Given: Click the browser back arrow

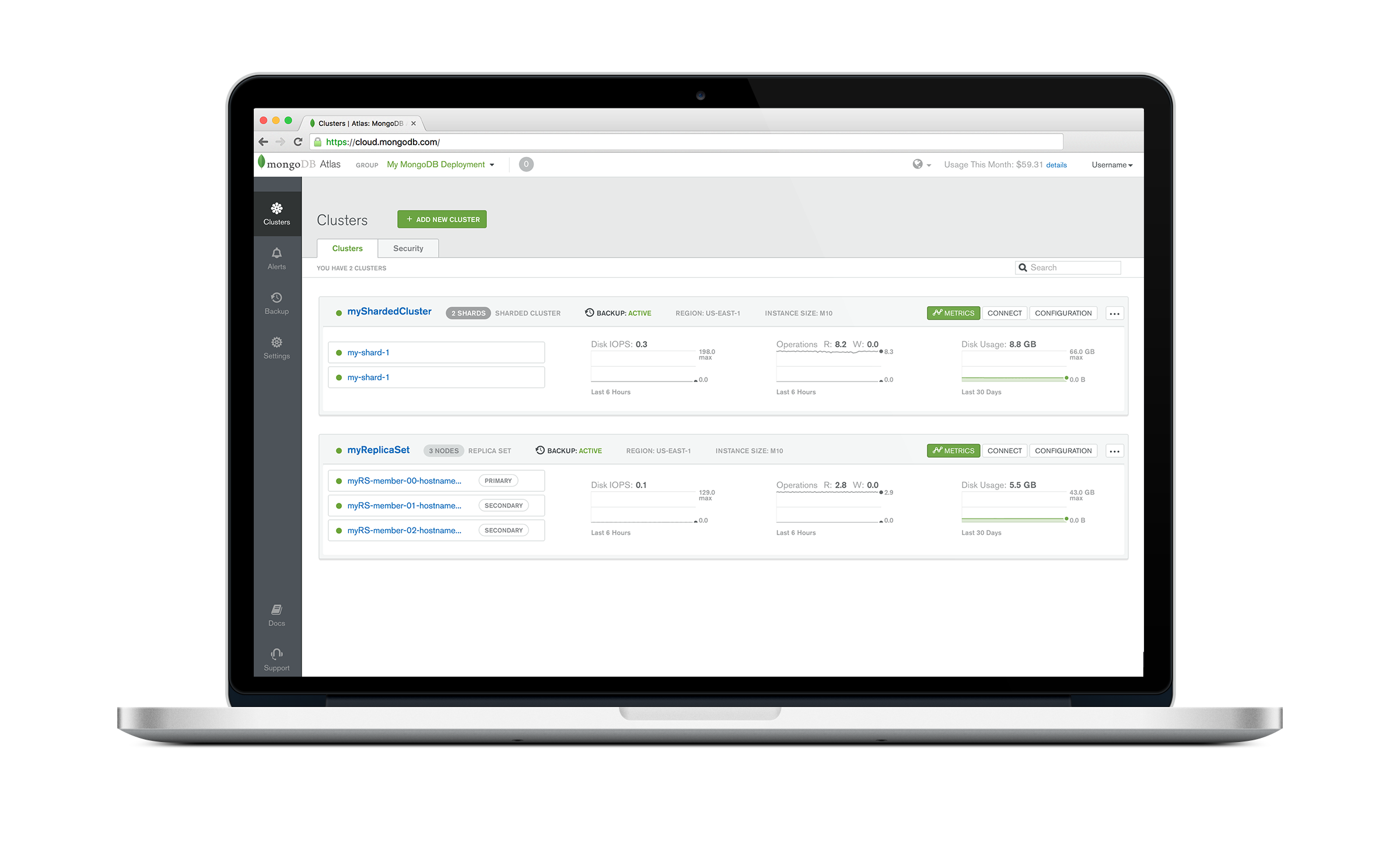Looking at the screenshot, I should point(263,142).
